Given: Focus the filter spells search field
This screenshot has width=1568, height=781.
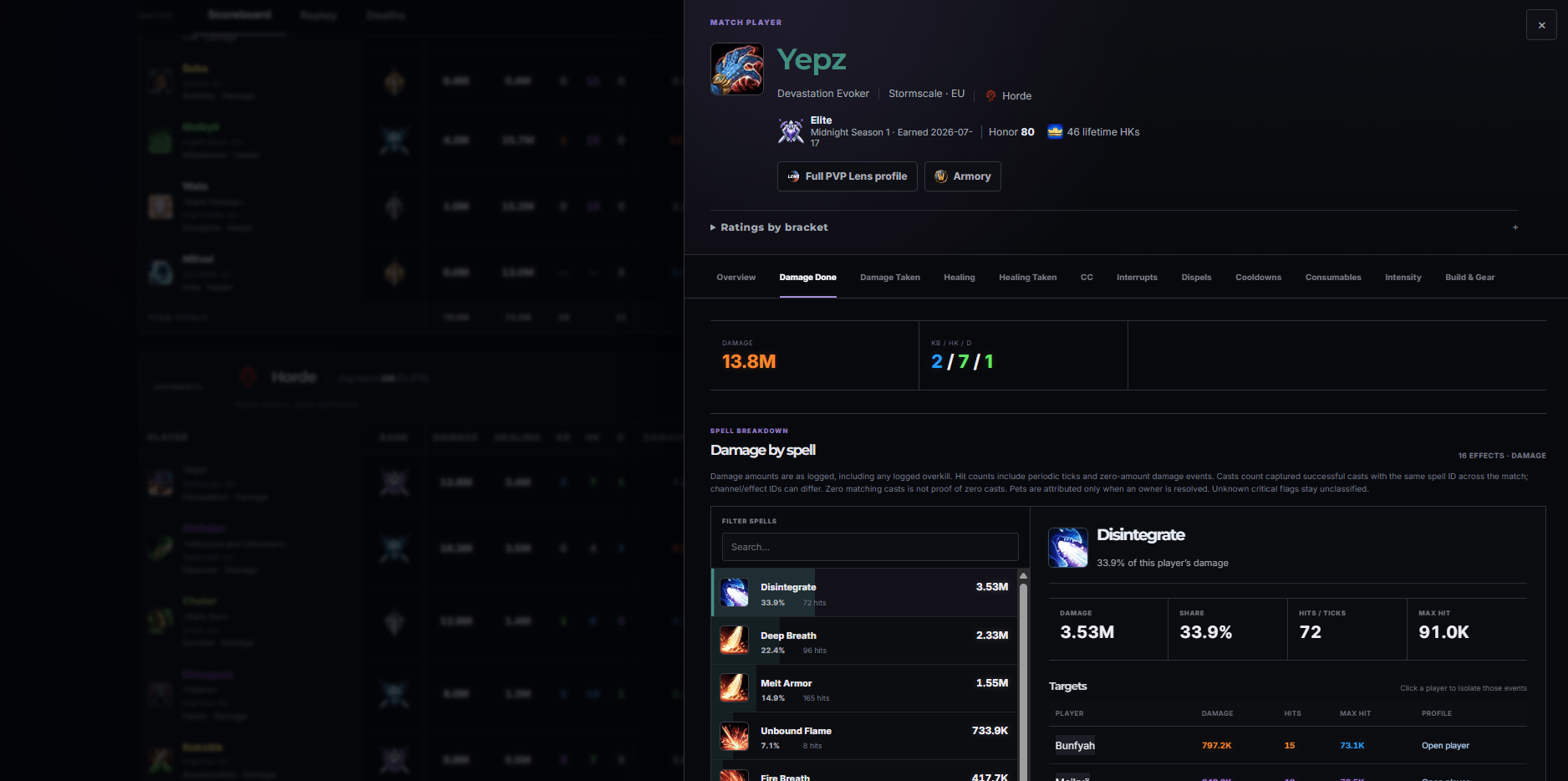Looking at the screenshot, I should 870,547.
